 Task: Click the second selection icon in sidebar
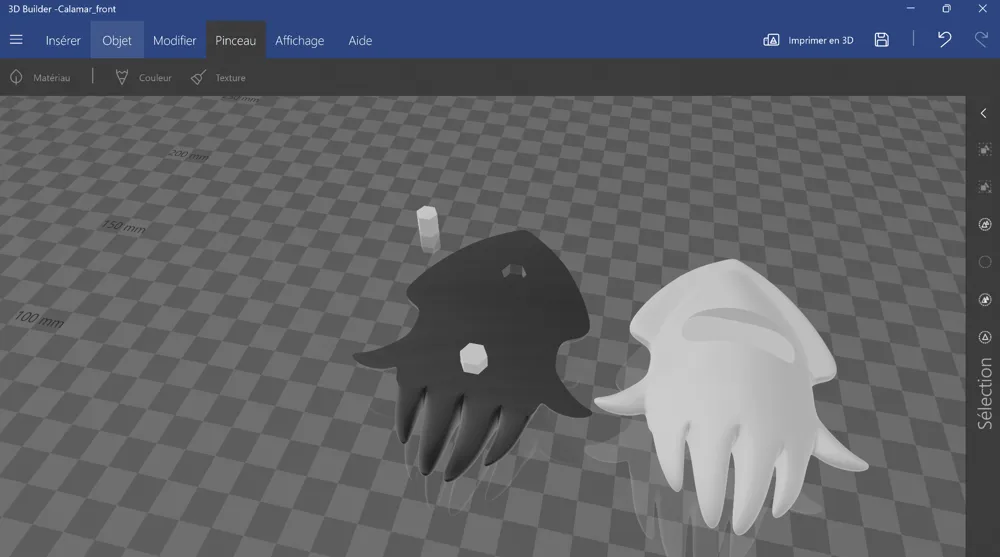984,187
